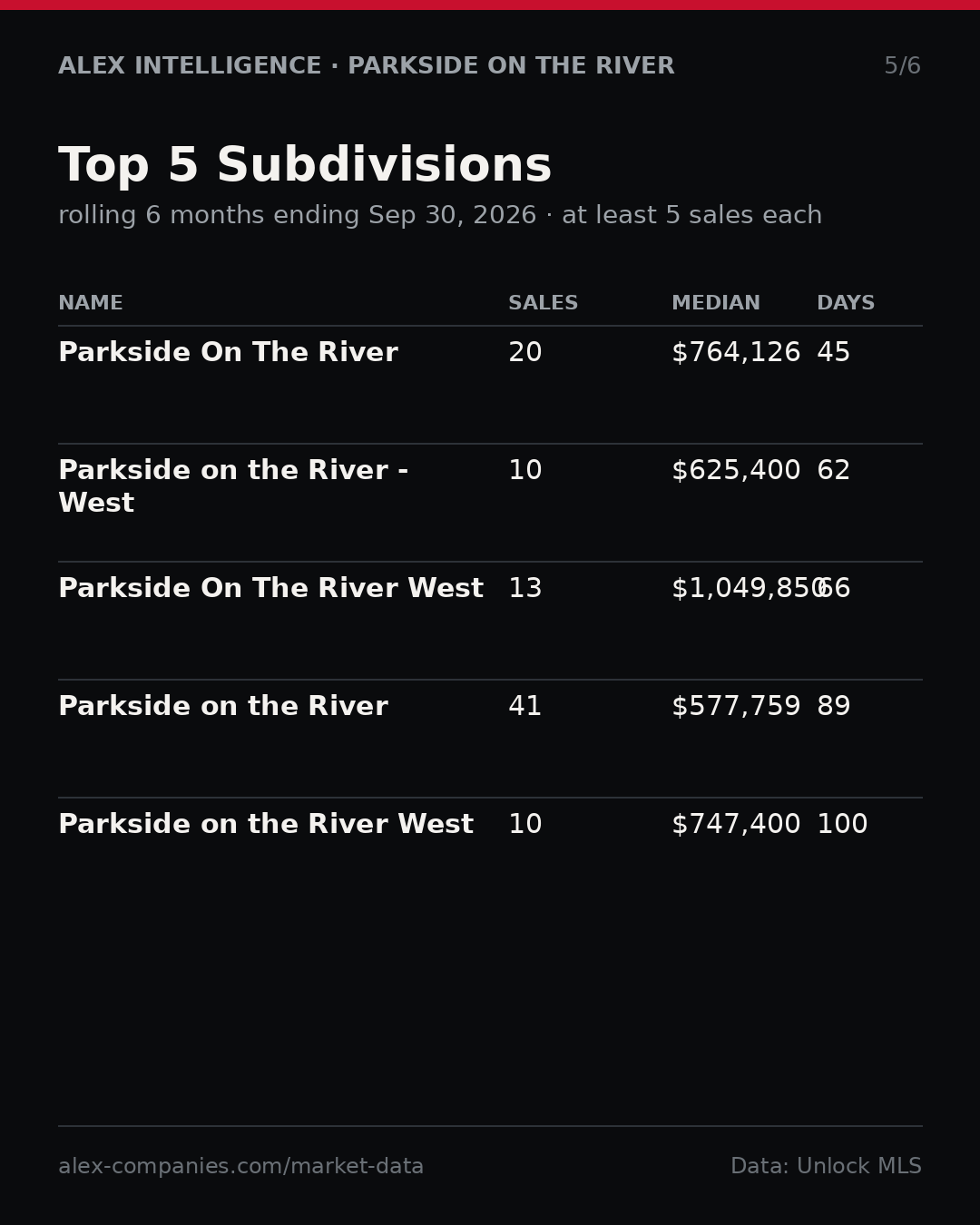This screenshot has height=1225, width=980.
Task: Select the $764,126 median value
Action: (736, 353)
